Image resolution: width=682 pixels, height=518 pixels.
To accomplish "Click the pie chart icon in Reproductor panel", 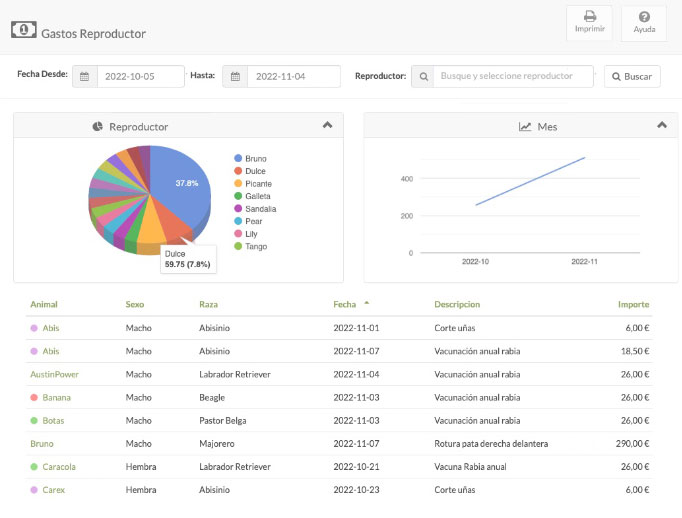I will coord(98,127).
